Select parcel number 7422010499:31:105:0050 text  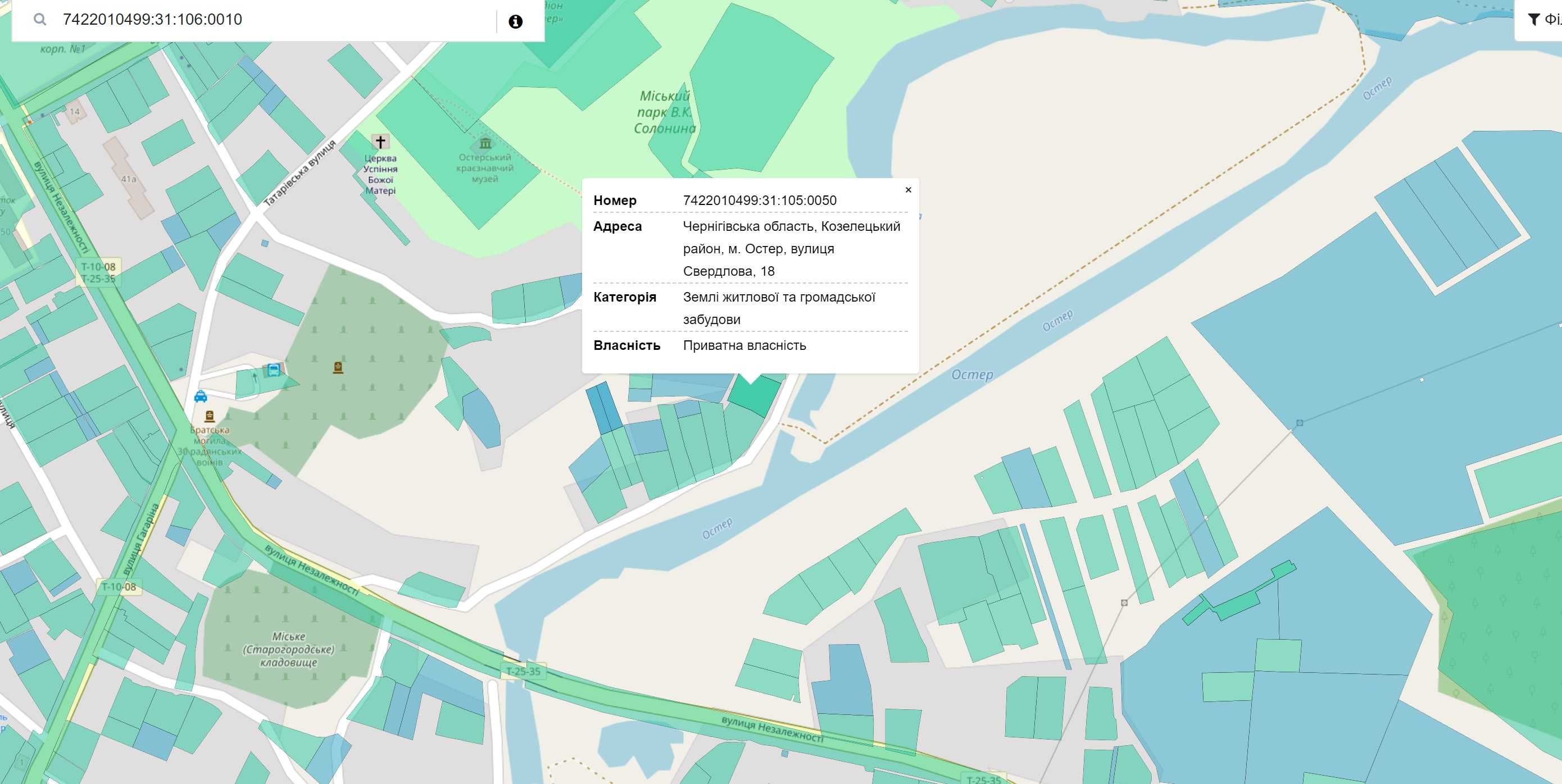pos(759,200)
